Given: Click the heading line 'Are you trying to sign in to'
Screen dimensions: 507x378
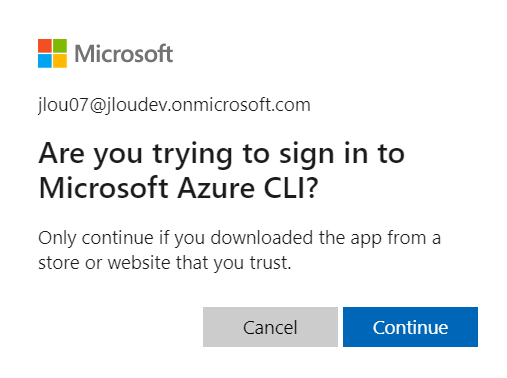Looking at the screenshot, I should click(x=222, y=155).
